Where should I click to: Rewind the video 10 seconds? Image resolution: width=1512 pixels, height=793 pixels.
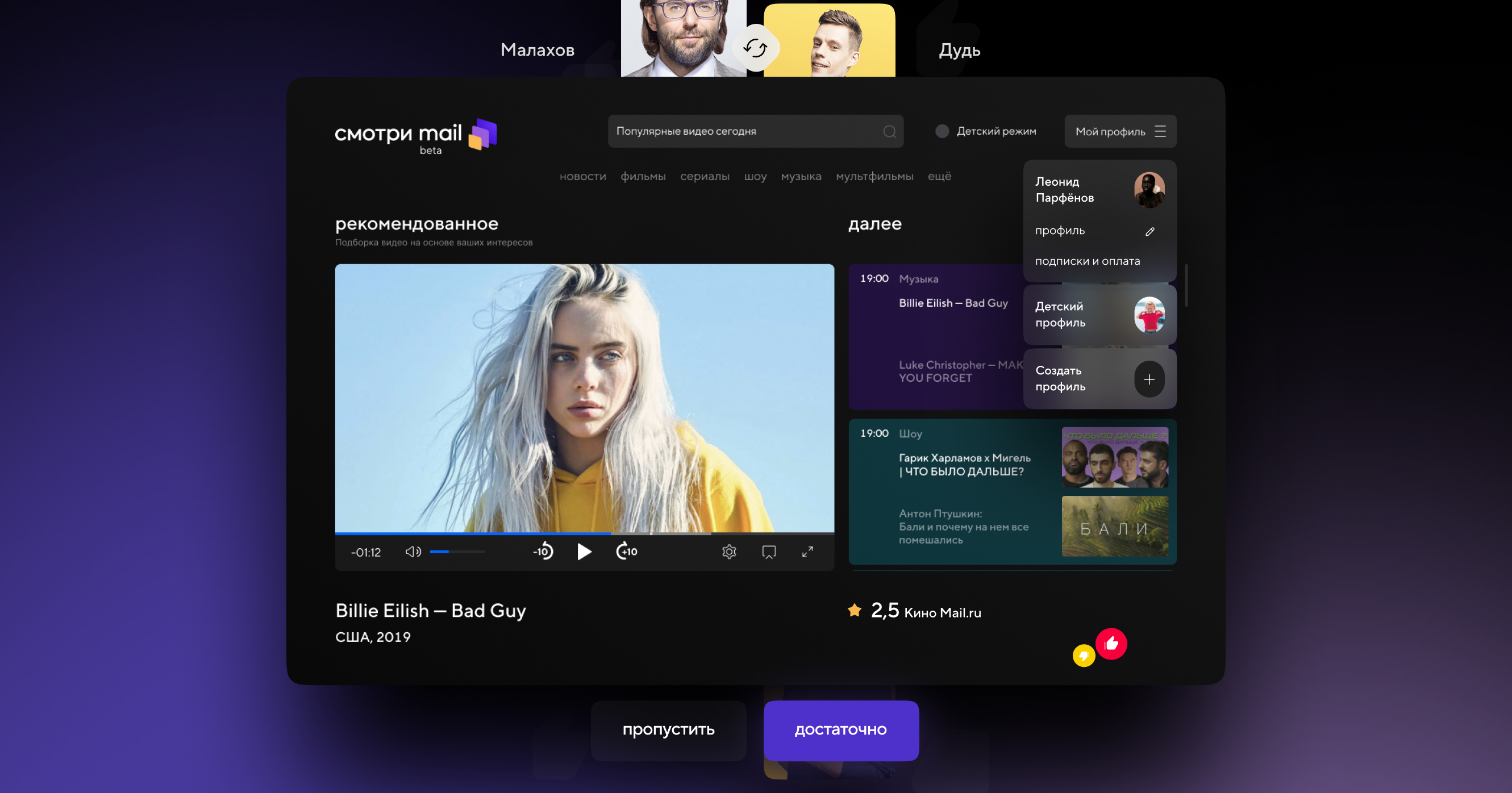(x=543, y=552)
